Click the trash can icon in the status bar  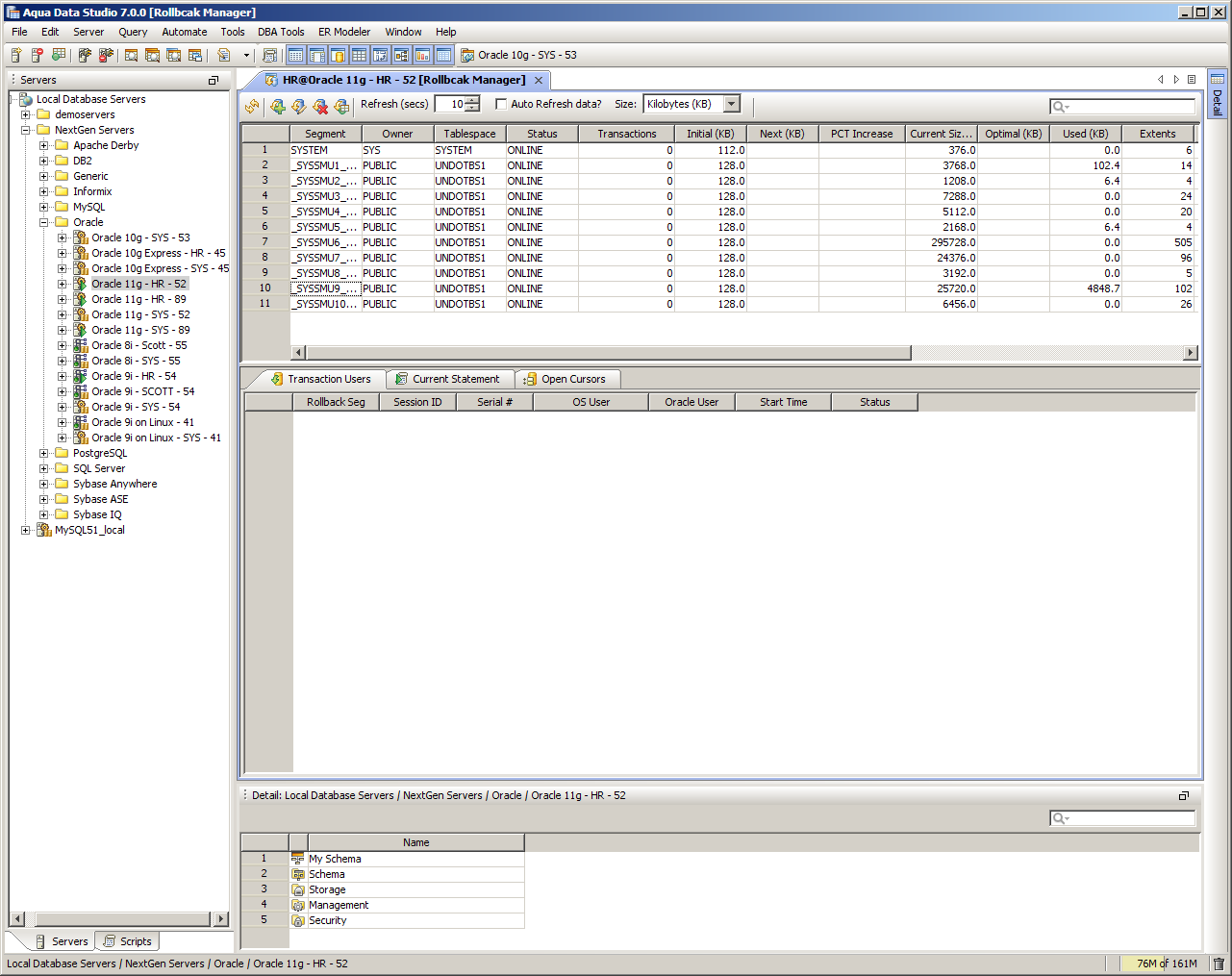(x=1219, y=963)
